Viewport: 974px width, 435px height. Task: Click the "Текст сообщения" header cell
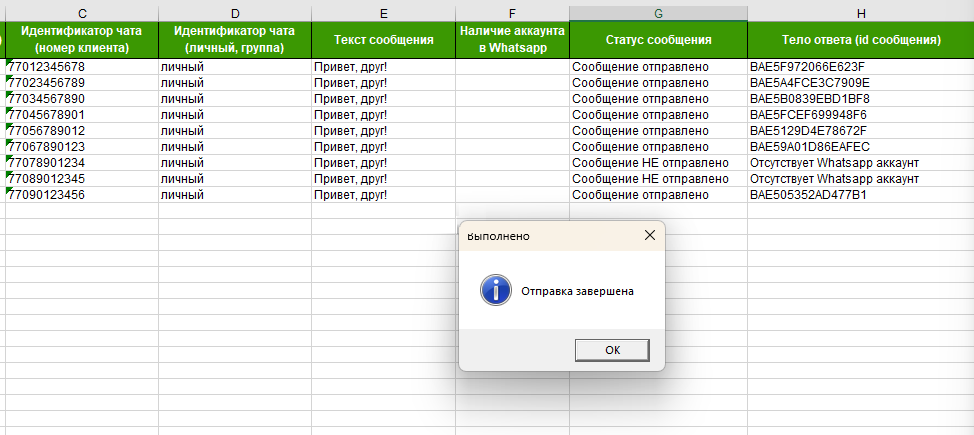click(x=383, y=40)
